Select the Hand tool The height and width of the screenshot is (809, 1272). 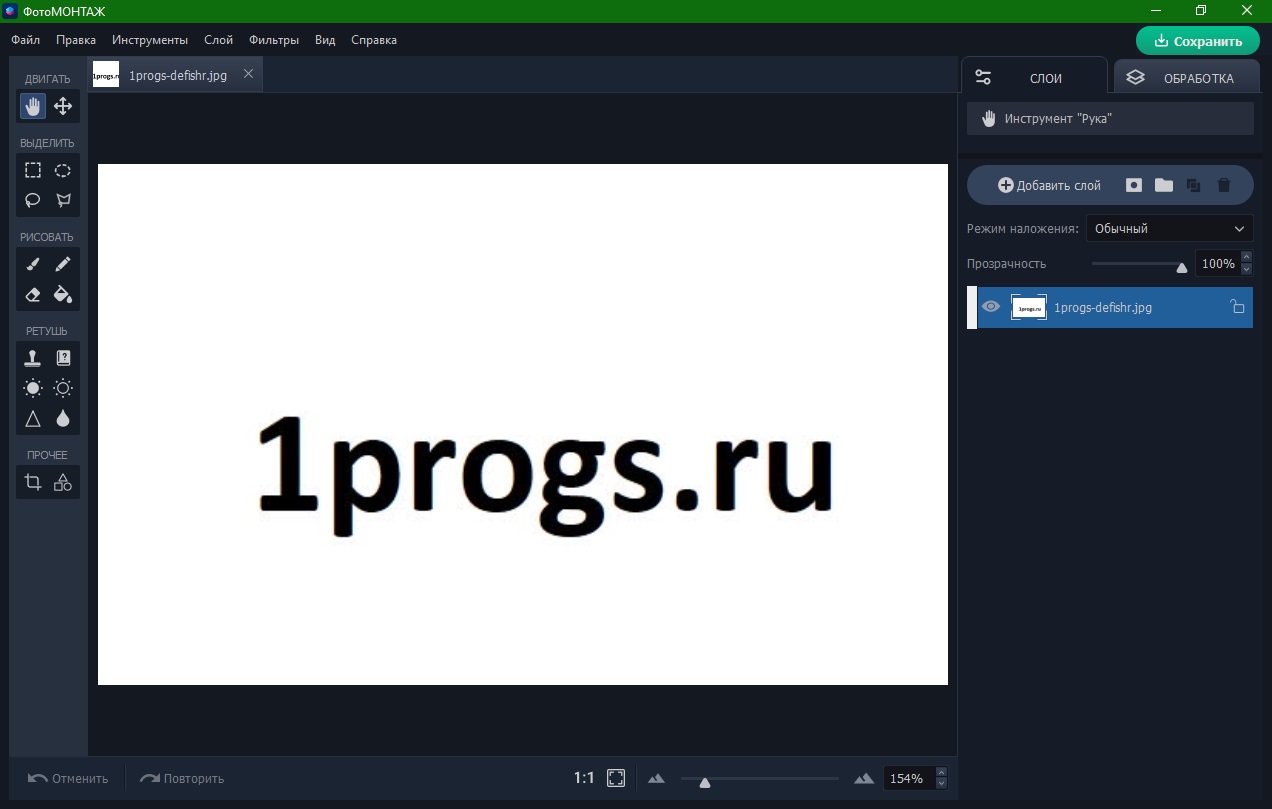point(32,106)
